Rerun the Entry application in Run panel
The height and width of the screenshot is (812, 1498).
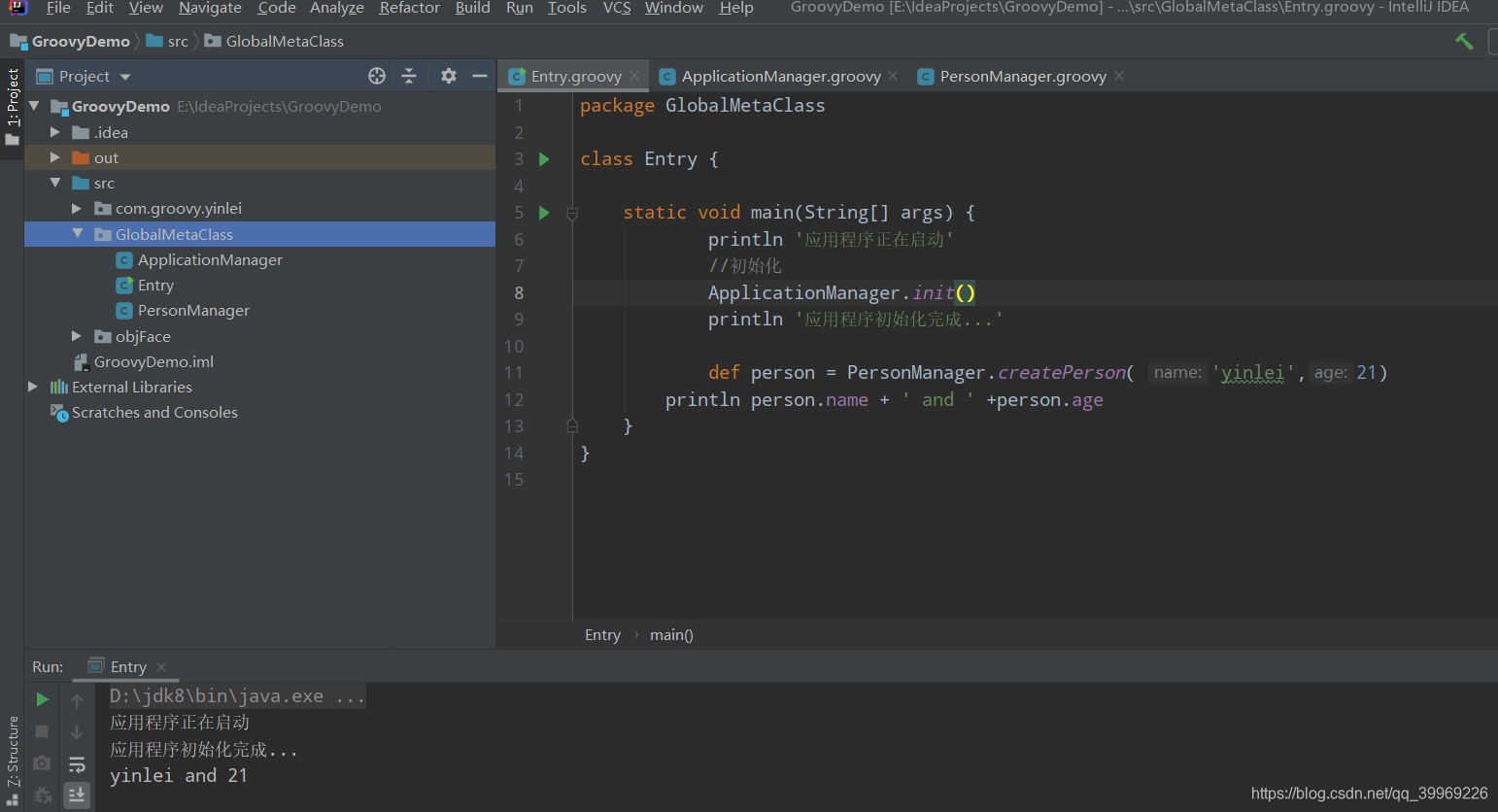coord(41,699)
